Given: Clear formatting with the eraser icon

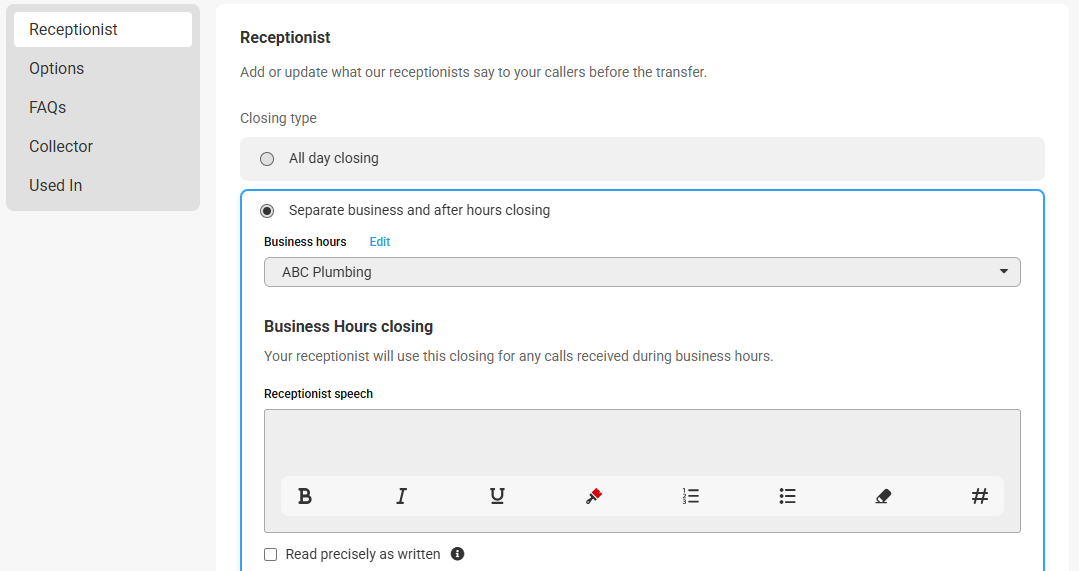Looking at the screenshot, I should (x=884, y=496).
